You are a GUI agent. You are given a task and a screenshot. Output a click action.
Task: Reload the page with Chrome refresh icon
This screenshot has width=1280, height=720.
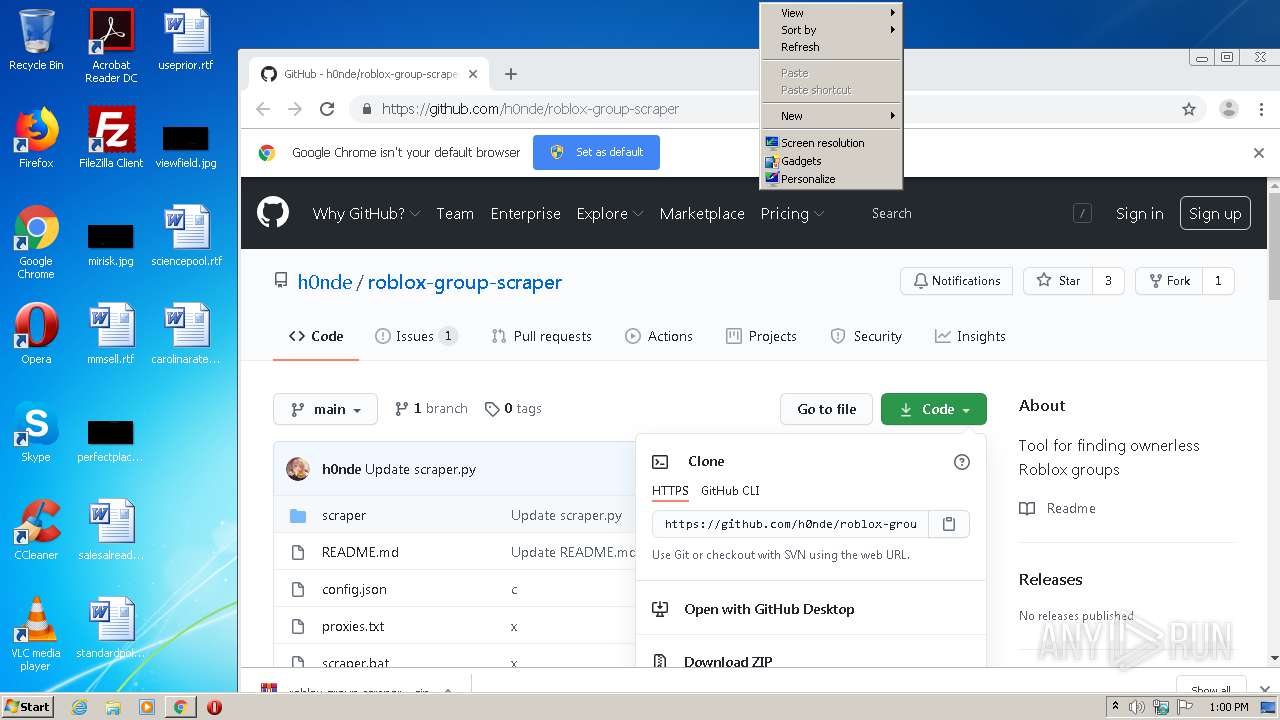click(x=327, y=109)
